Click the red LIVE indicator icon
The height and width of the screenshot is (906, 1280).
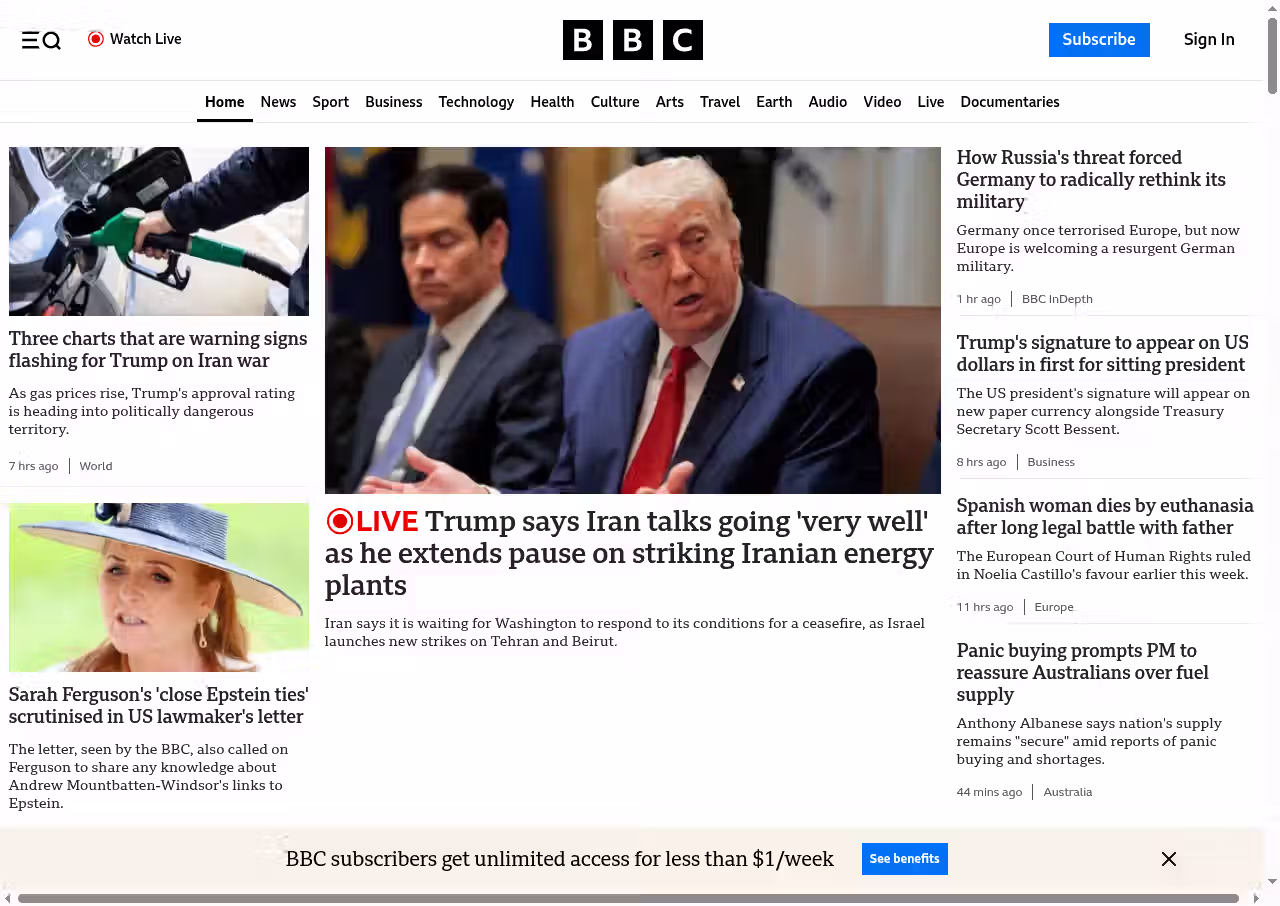(x=340, y=521)
